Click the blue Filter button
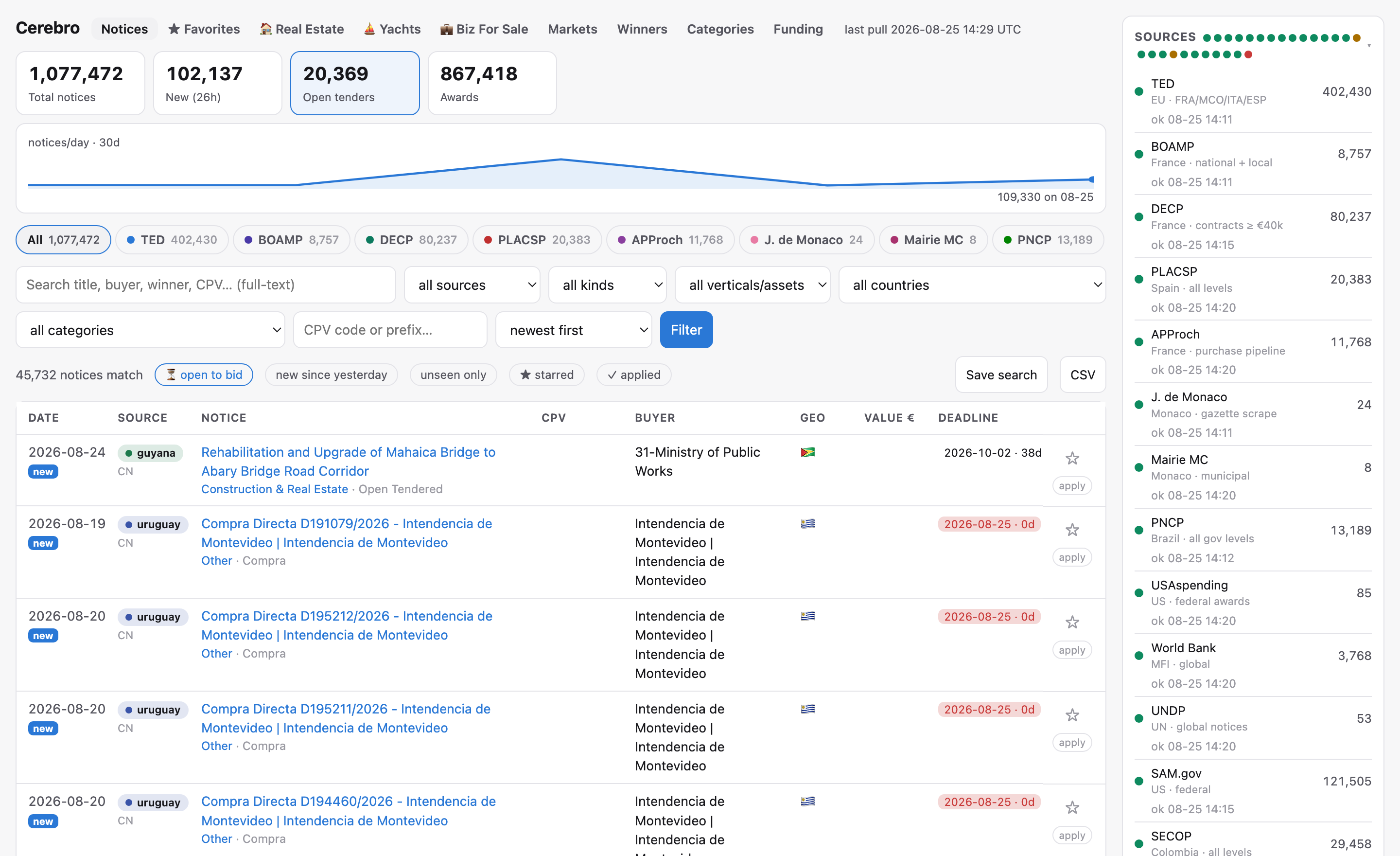This screenshot has height=856, width=1400. click(686, 330)
